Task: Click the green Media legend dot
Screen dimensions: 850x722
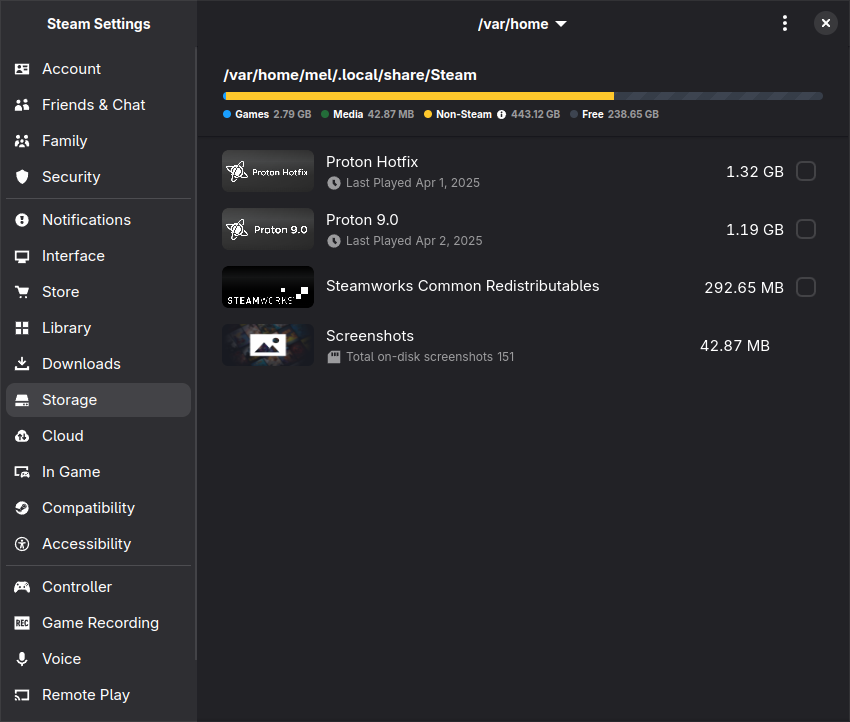Action: pos(325,114)
